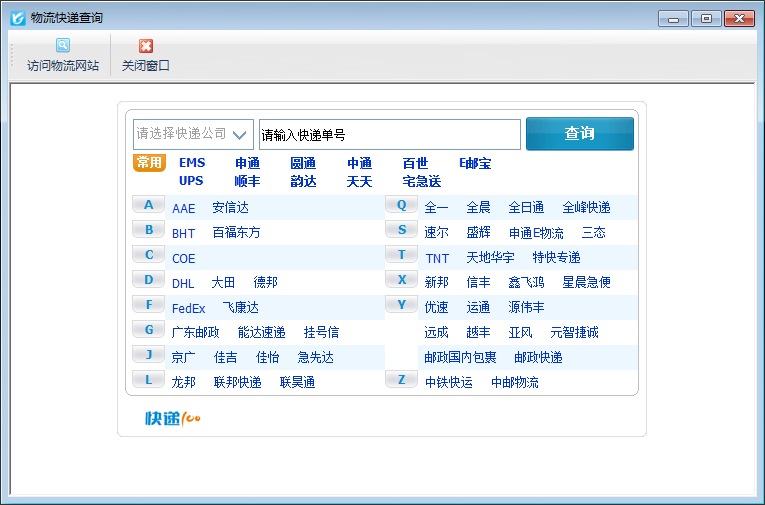Image resolution: width=765 pixels, height=505 pixels.
Task: Click the 快递100 logo
Action: [x=173, y=418]
